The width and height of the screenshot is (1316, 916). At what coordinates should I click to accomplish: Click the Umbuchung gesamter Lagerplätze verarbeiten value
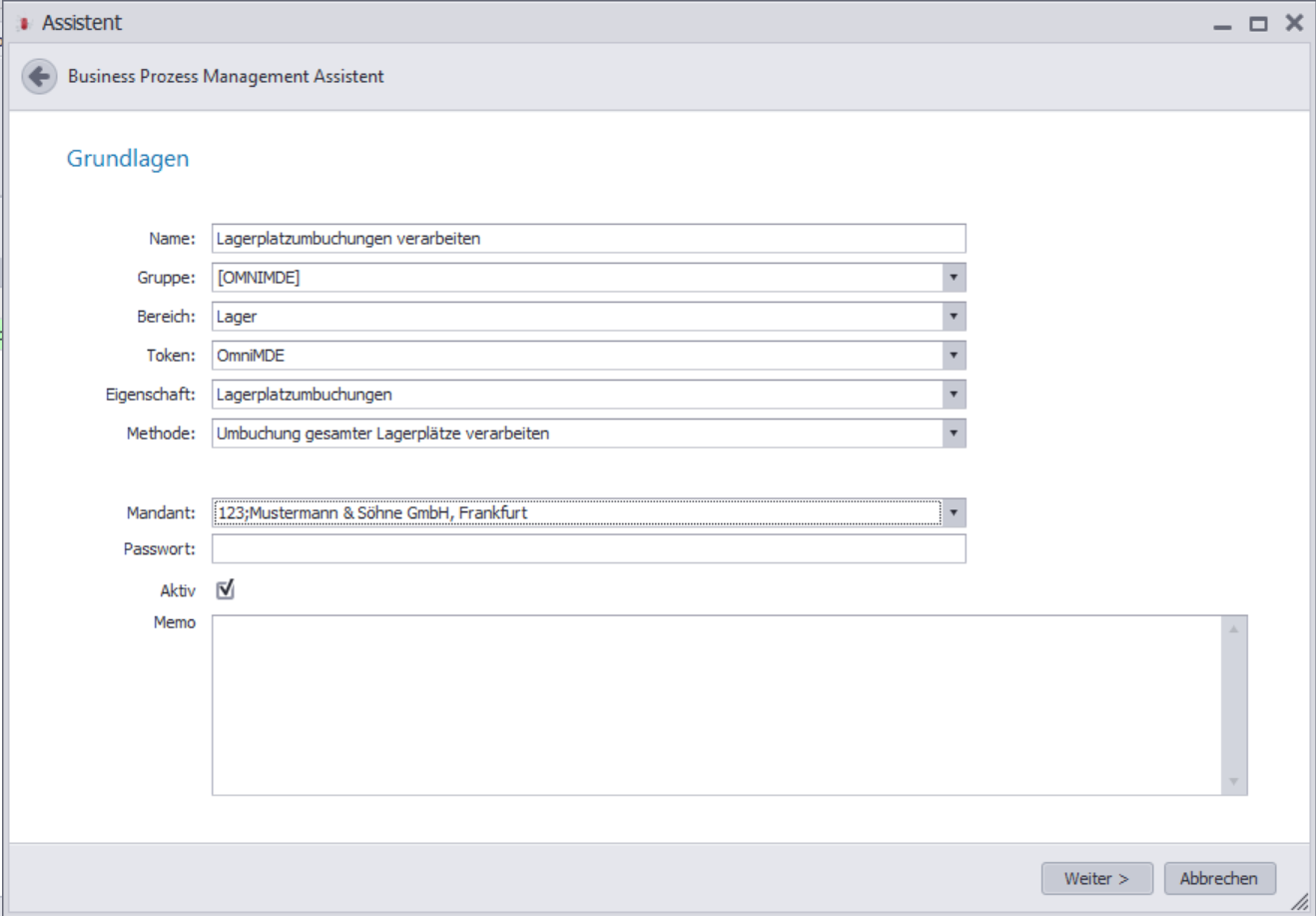[382, 434]
